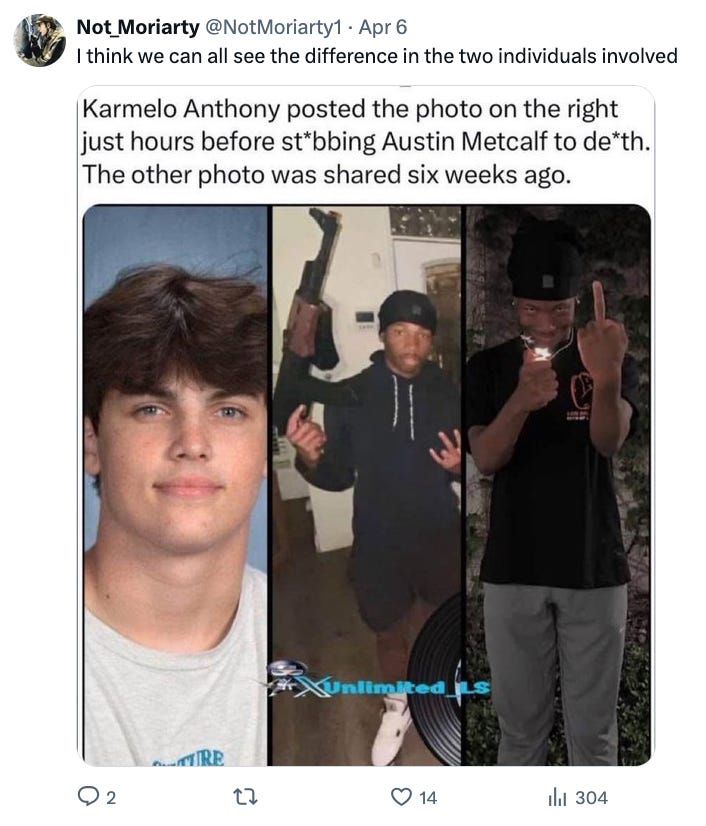Open the view analytics bar-chart icon

click(557, 797)
